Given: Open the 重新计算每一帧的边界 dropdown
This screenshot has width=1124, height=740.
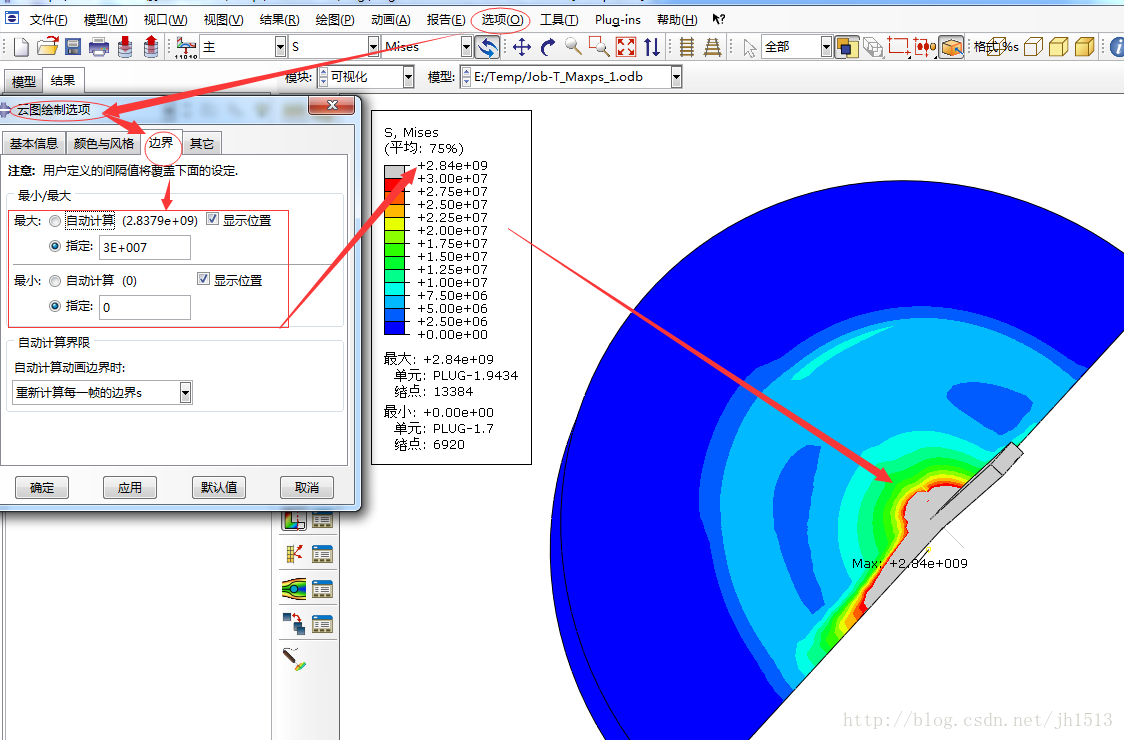Looking at the screenshot, I should tap(186, 392).
